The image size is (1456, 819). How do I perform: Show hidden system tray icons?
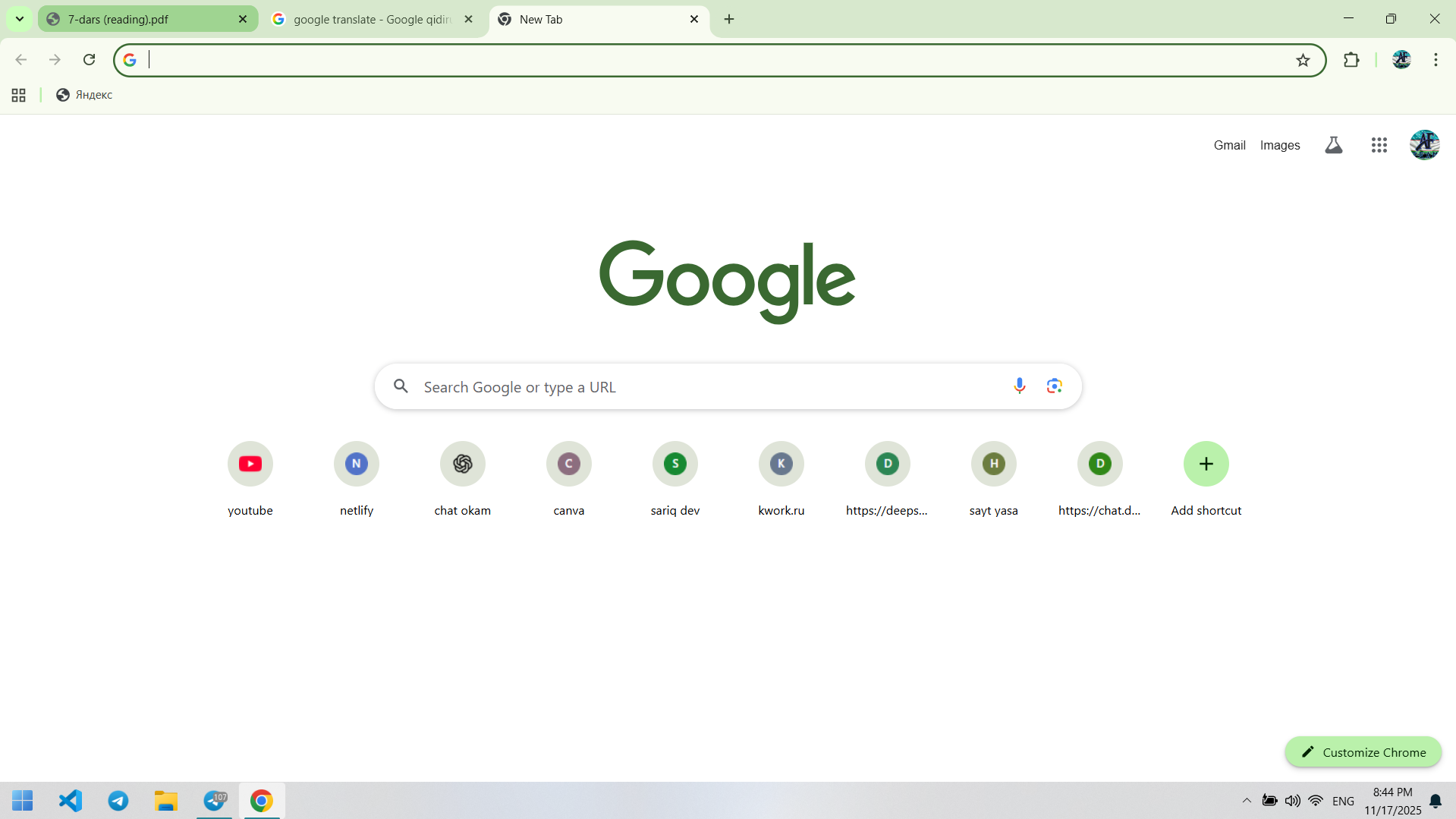pos(1247,801)
